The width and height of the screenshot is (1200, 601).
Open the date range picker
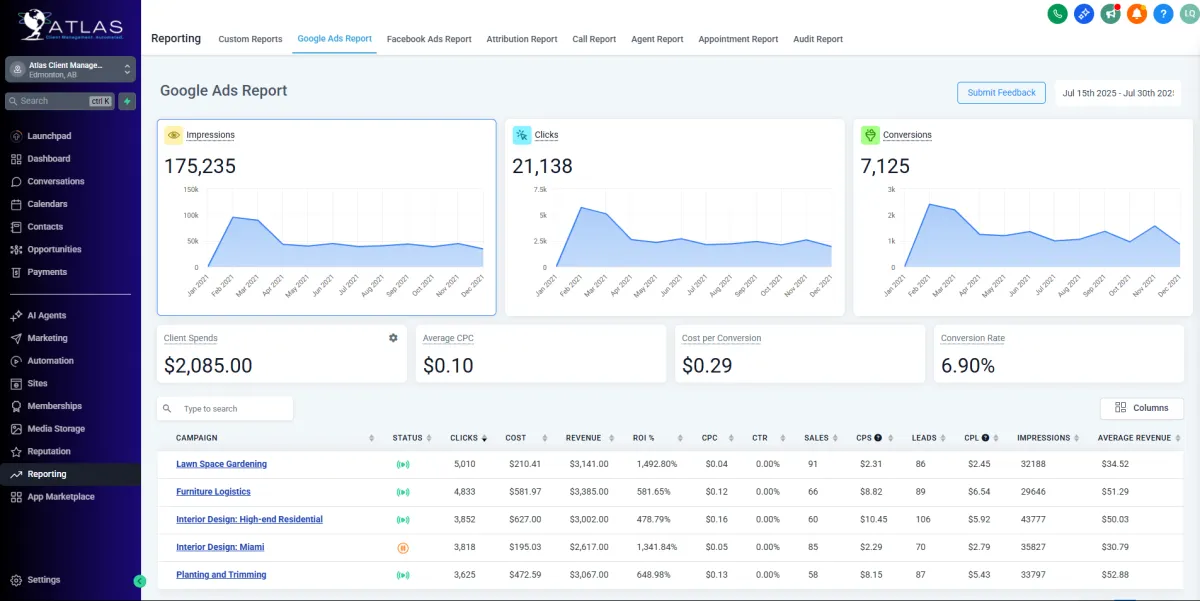pyautogui.click(x=1117, y=93)
